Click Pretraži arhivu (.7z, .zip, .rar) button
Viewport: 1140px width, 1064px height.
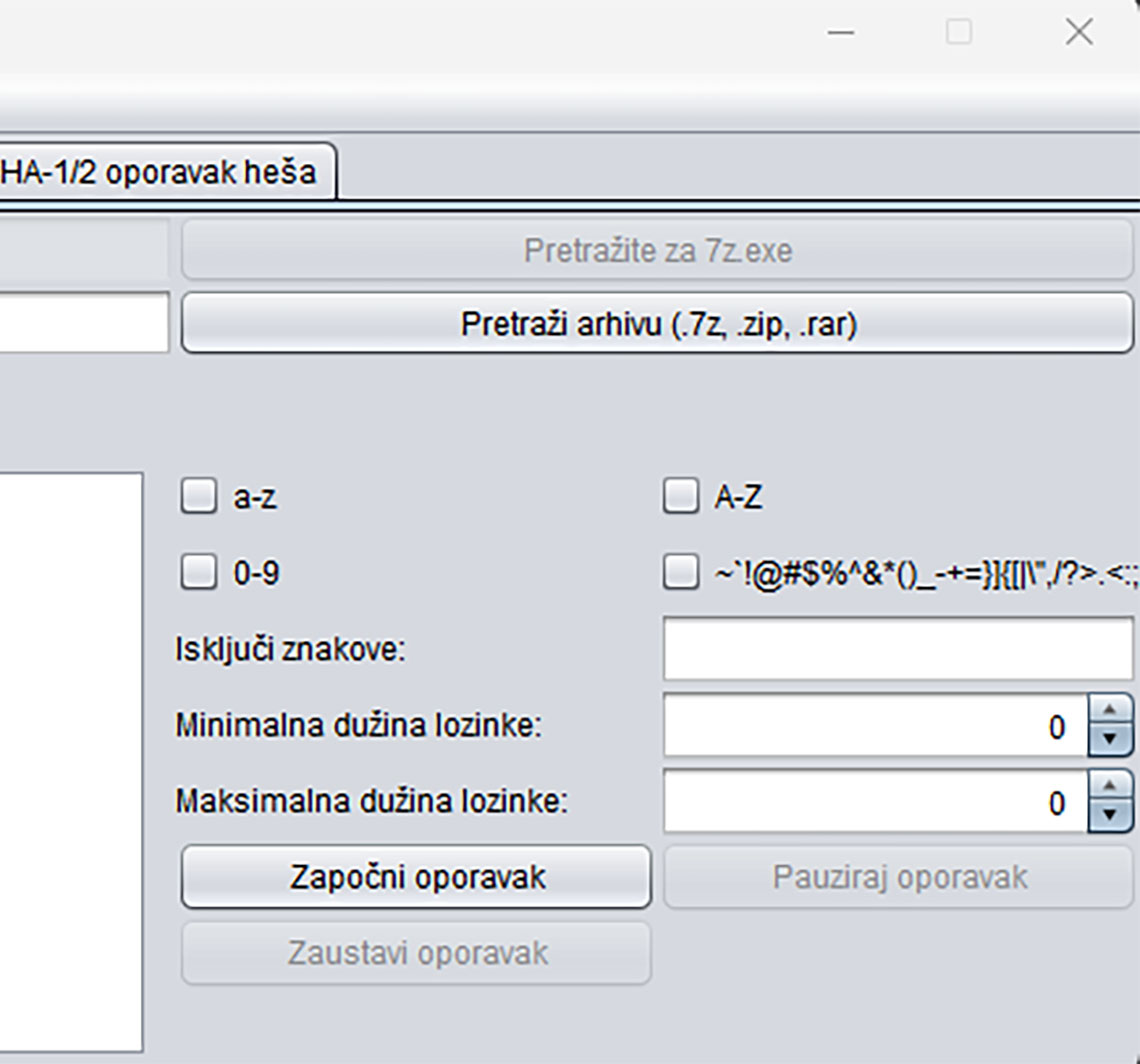coord(657,324)
